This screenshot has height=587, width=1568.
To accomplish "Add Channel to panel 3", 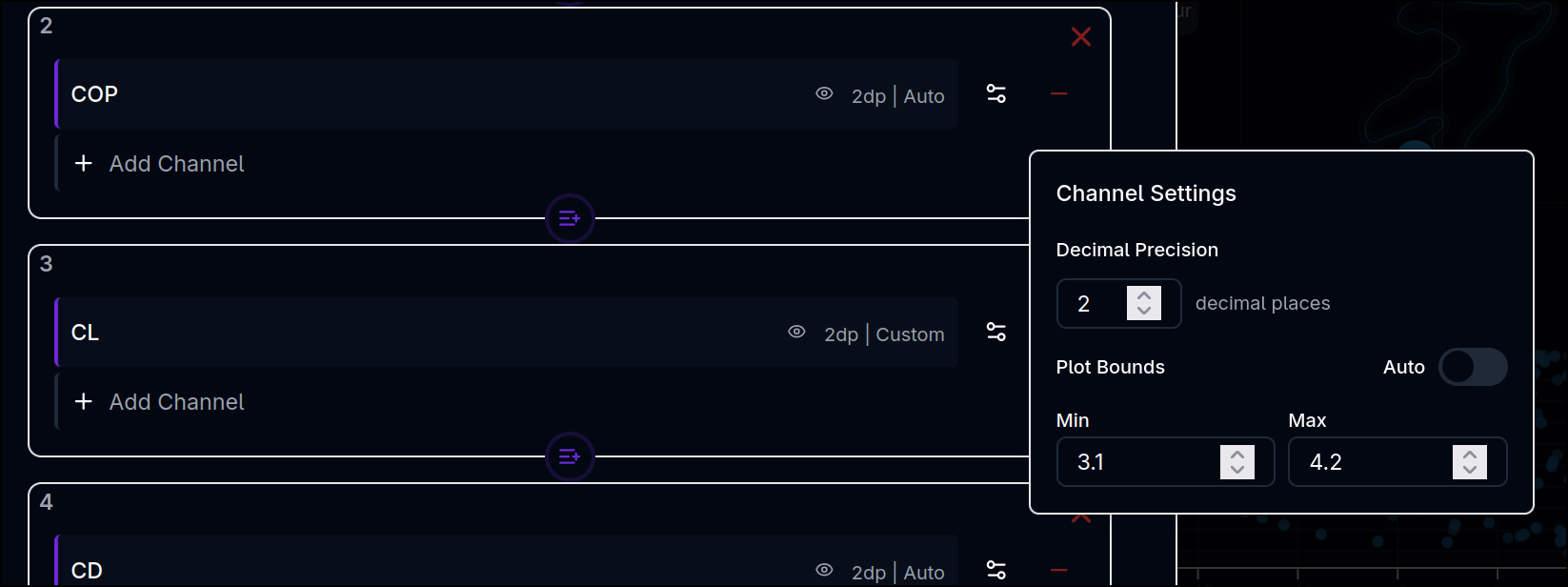I will click(176, 402).
